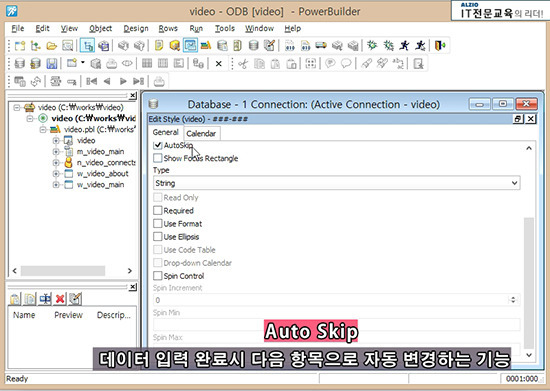This screenshot has width=550, height=391.
Task: Open the Tools menu
Action: [224, 28]
